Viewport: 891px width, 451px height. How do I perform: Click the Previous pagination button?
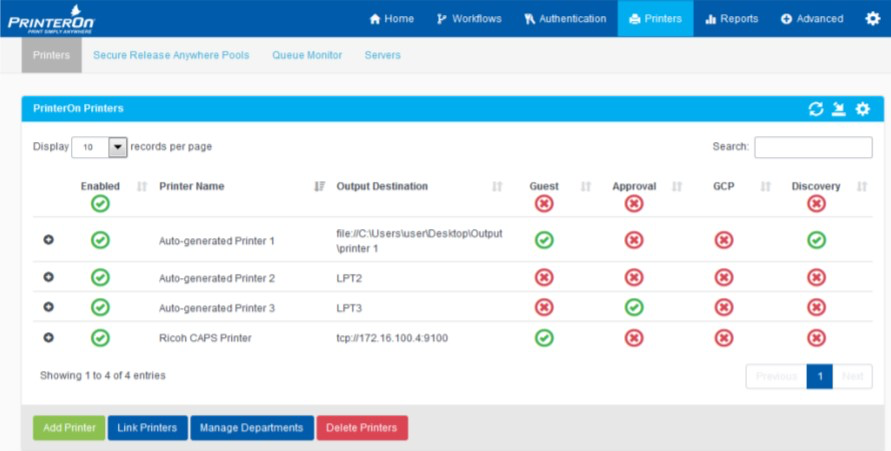click(776, 376)
